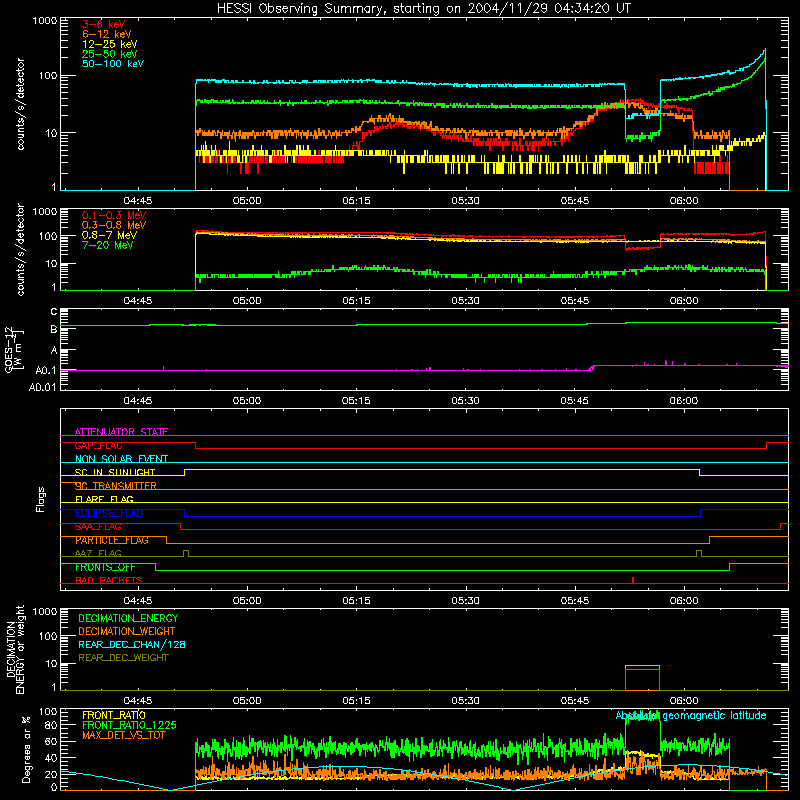Select the PARTICLE_FLAG label
The image size is (800, 800).
pos(112,540)
